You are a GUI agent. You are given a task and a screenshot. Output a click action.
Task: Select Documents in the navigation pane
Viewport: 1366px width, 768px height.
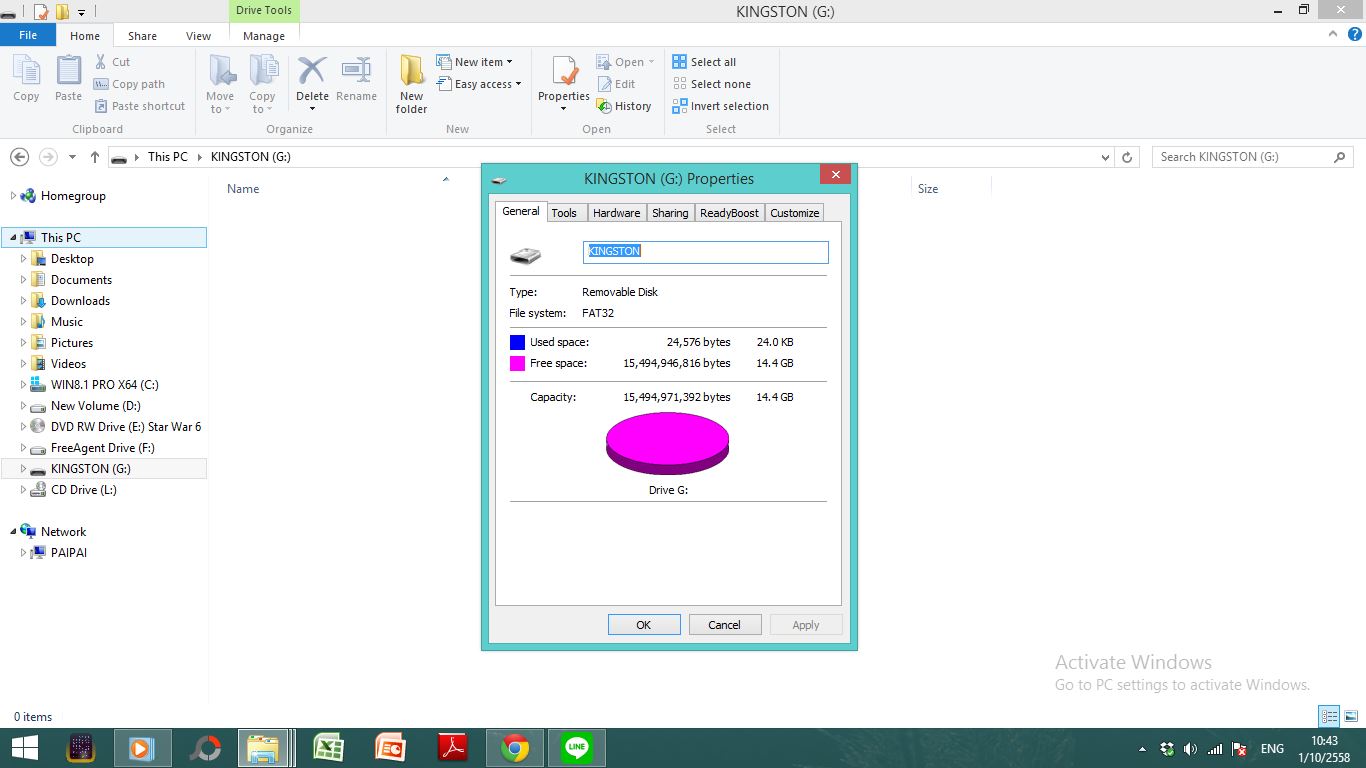click(x=81, y=280)
